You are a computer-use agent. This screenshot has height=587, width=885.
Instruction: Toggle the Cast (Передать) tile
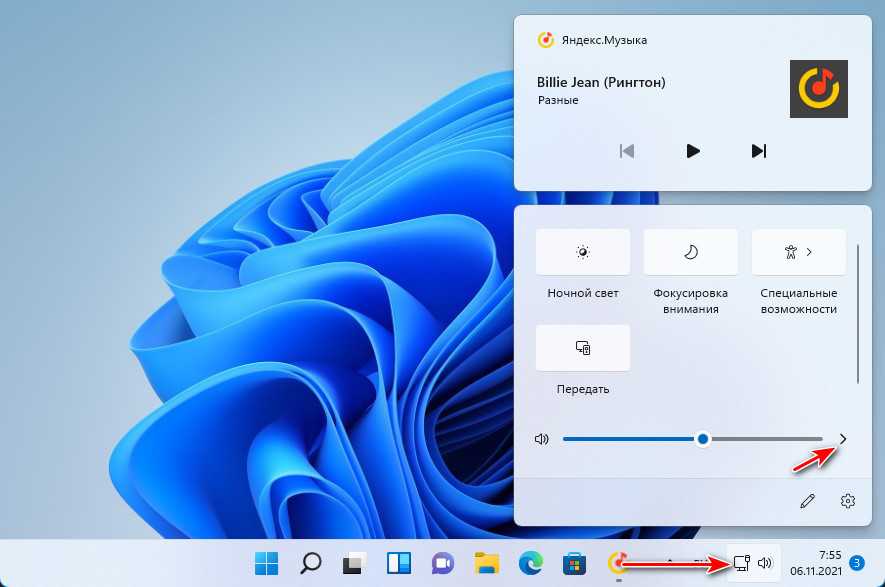click(x=583, y=348)
